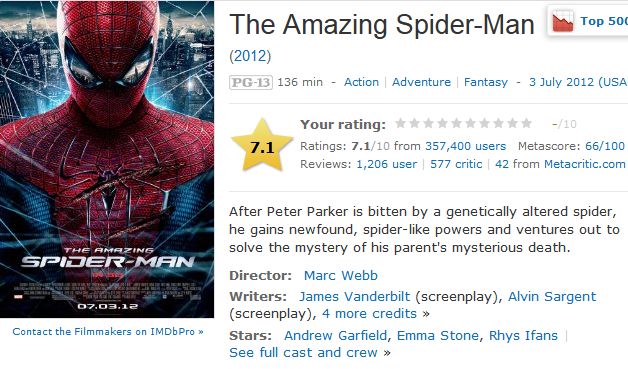
Task: Select the Action genre link
Action: 361,82
